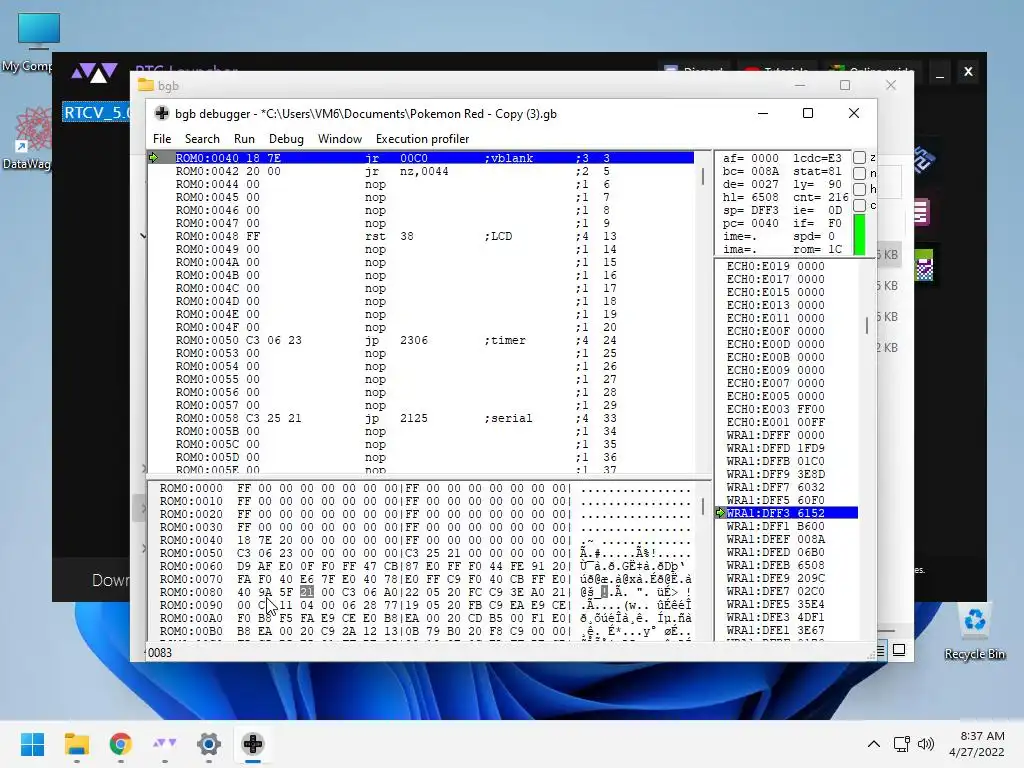Select the hex dump scrollbar thumb
Viewport: 1024px width, 768px height.
coord(703,506)
